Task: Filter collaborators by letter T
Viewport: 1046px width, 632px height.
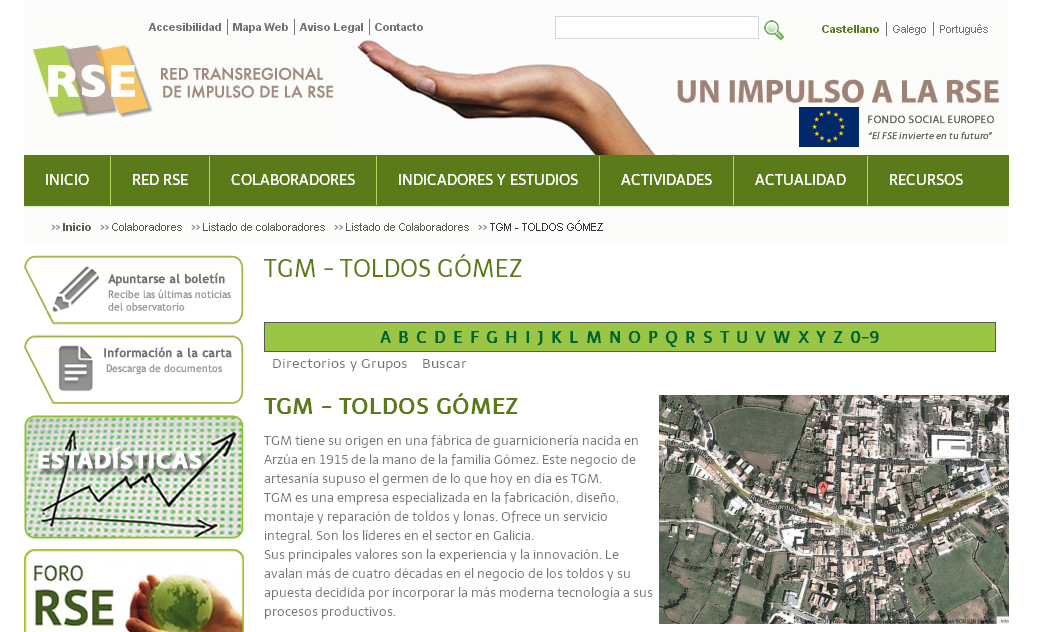Action: 724,338
